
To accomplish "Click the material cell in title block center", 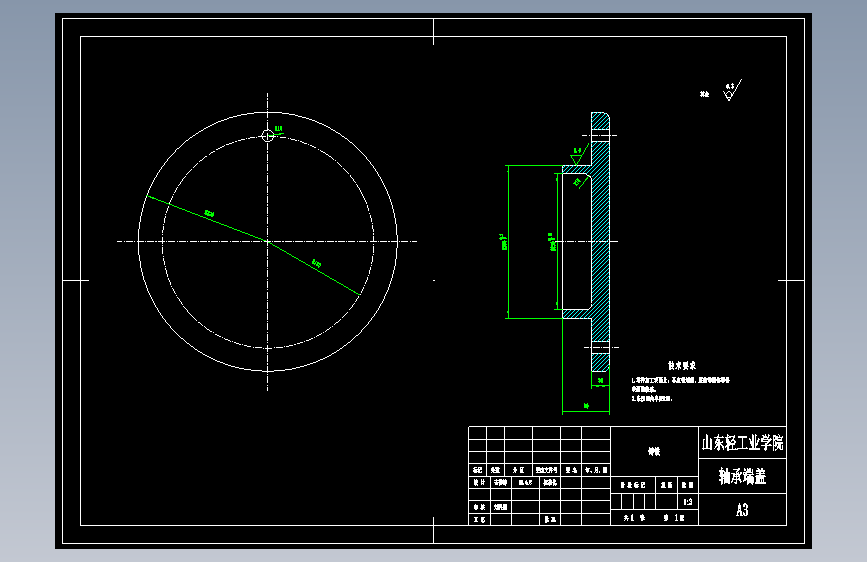I will tap(654, 451).
